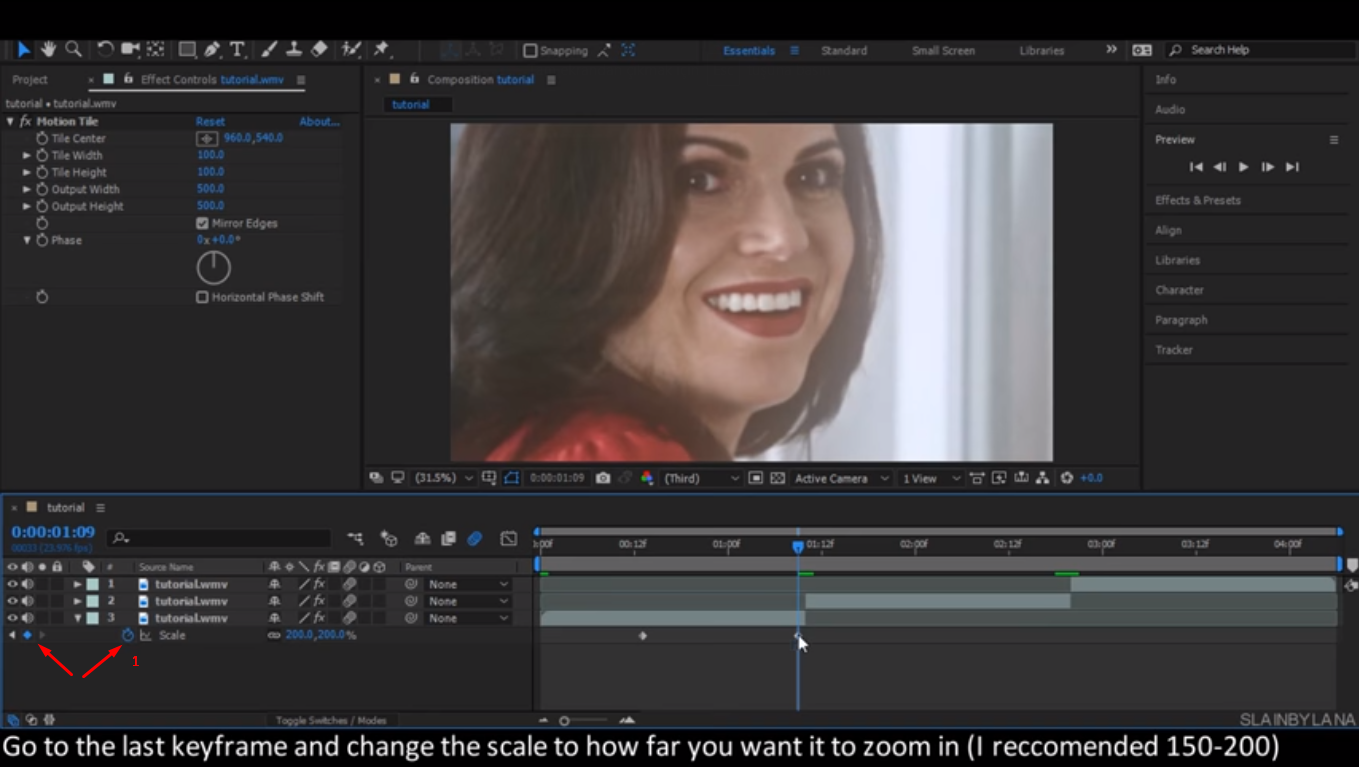Collapse the Phase property
Image resolution: width=1359 pixels, height=767 pixels.
pyautogui.click(x=27, y=240)
